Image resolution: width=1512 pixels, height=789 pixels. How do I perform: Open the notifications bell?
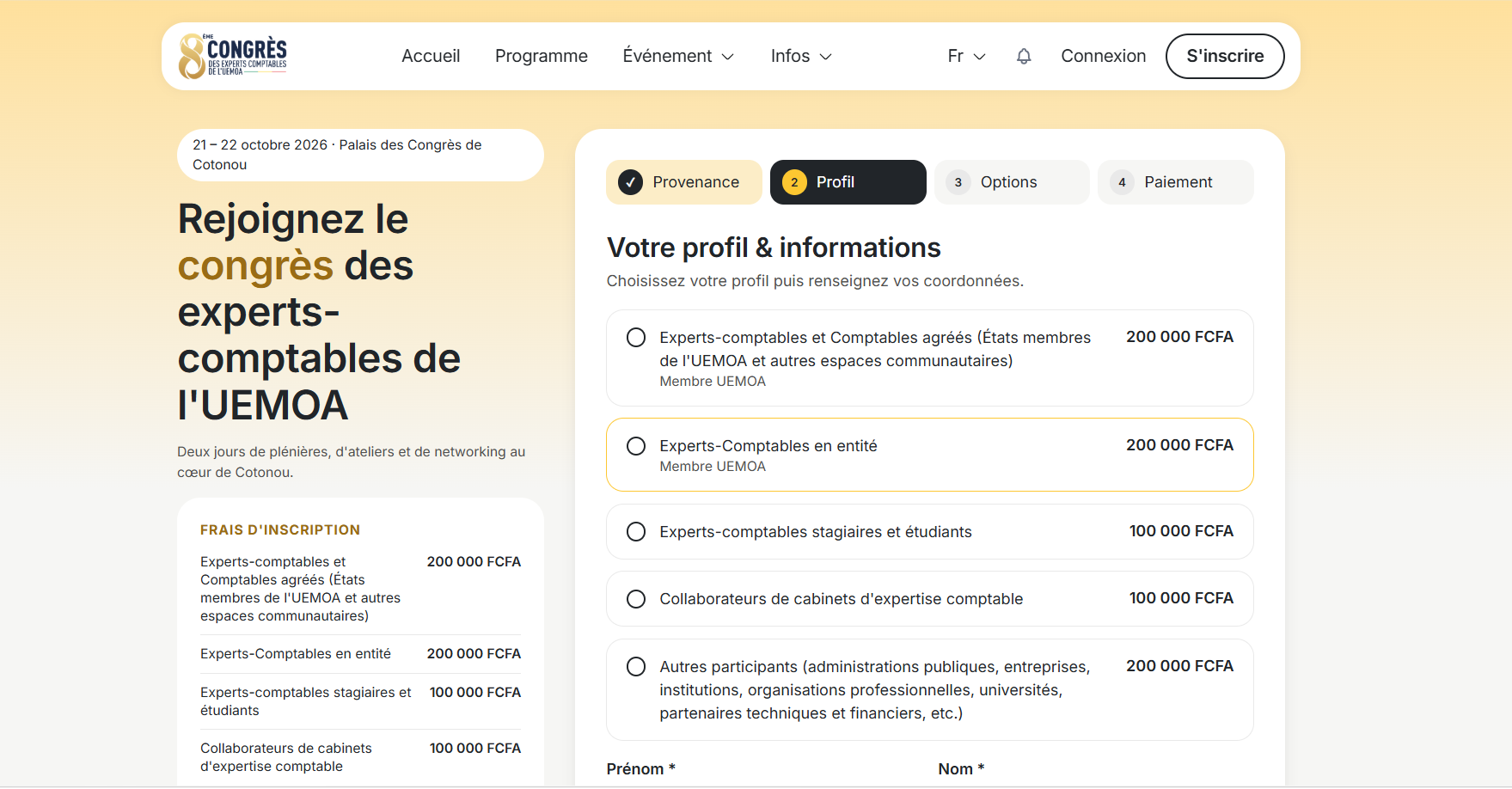click(x=1024, y=56)
